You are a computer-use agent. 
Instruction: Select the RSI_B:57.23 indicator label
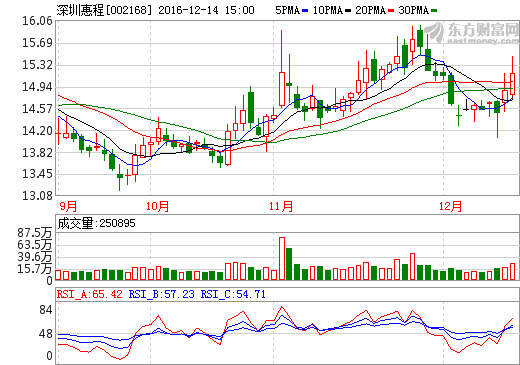click(162, 294)
